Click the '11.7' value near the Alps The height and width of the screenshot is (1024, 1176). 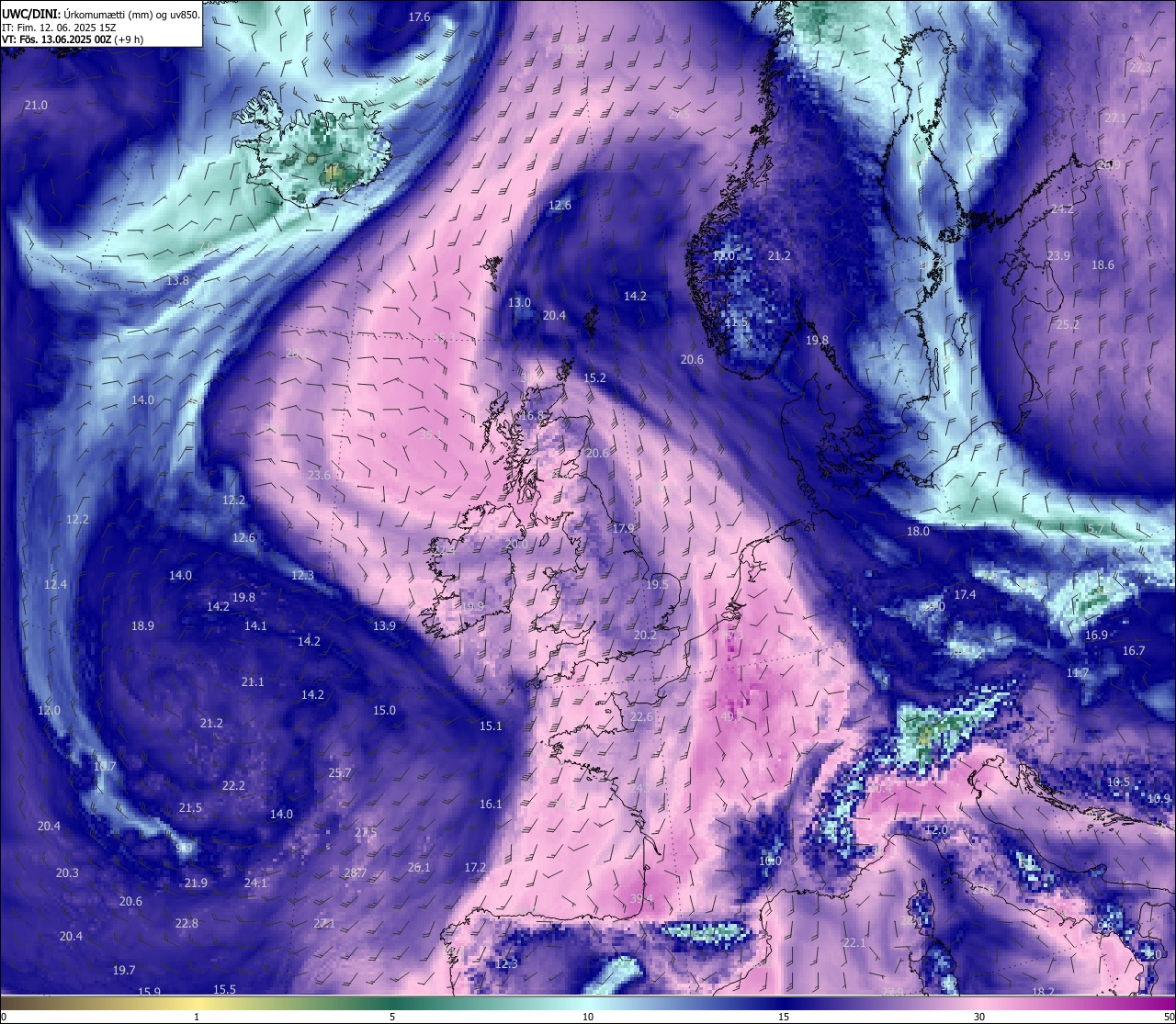click(x=1078, y=672)
